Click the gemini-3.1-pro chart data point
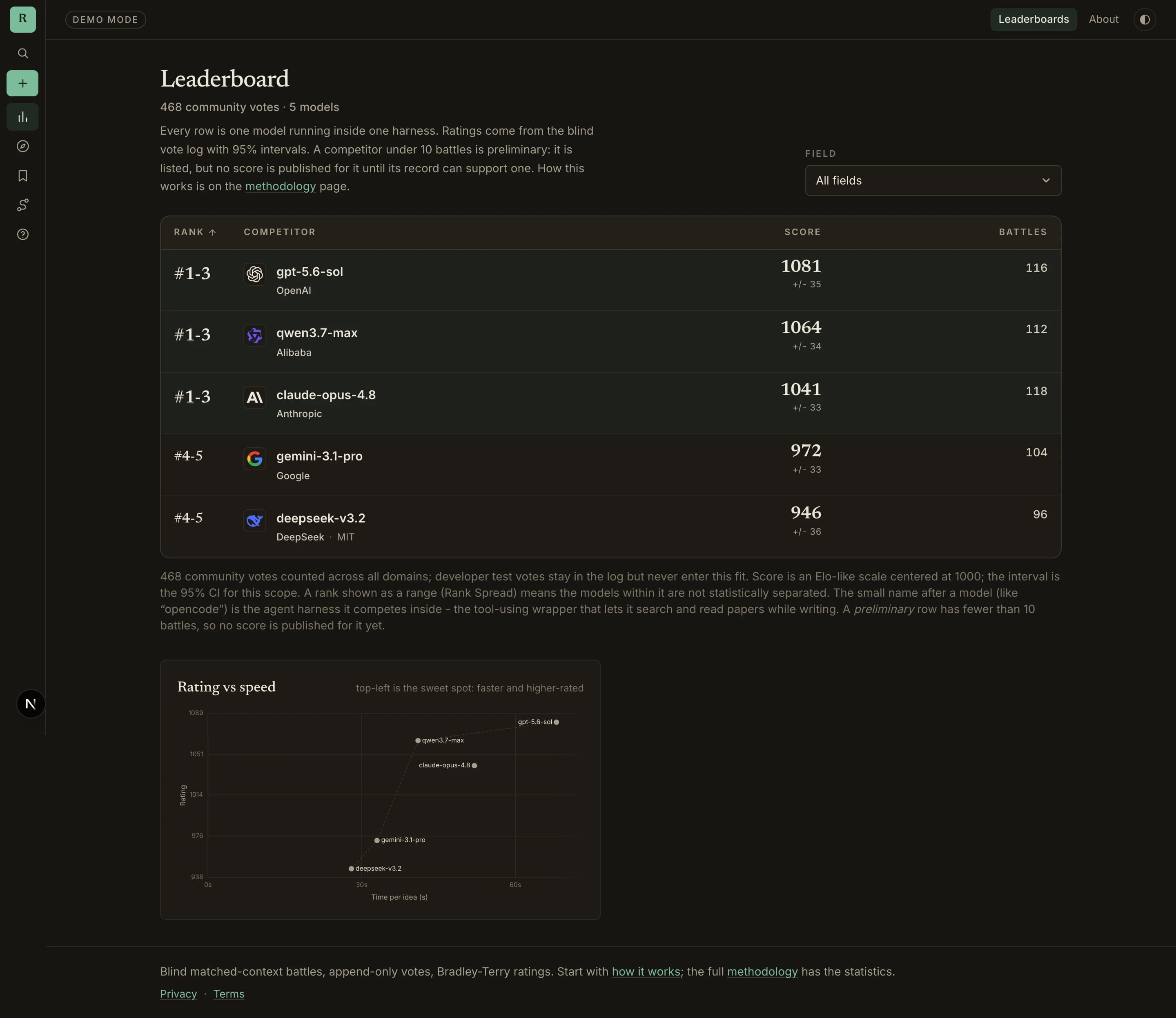The image size is (1176, 1018). pyautogui.click(x=377, y=841)
